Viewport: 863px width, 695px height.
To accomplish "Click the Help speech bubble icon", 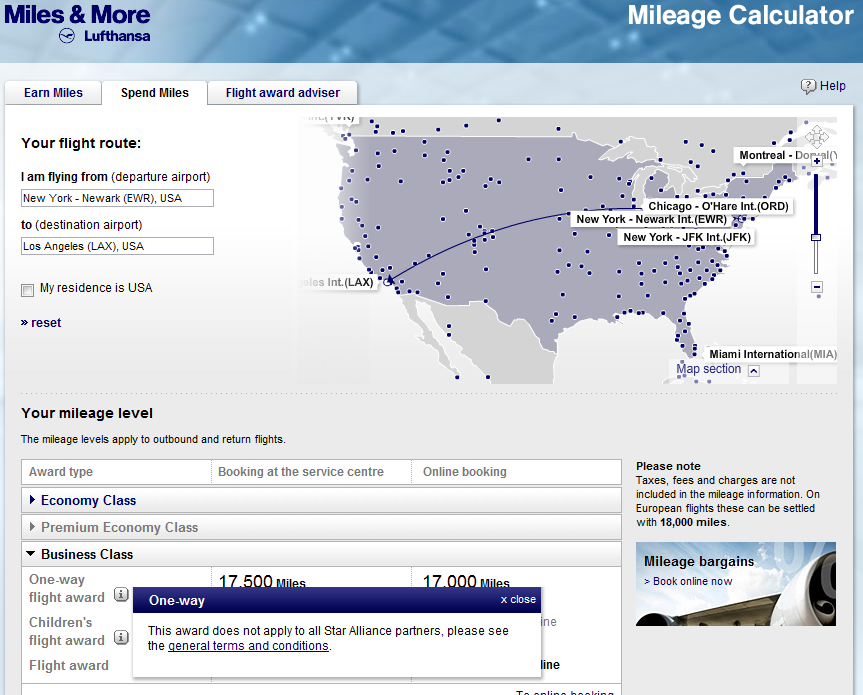I will pyautogui.click(x=808, y=87).
